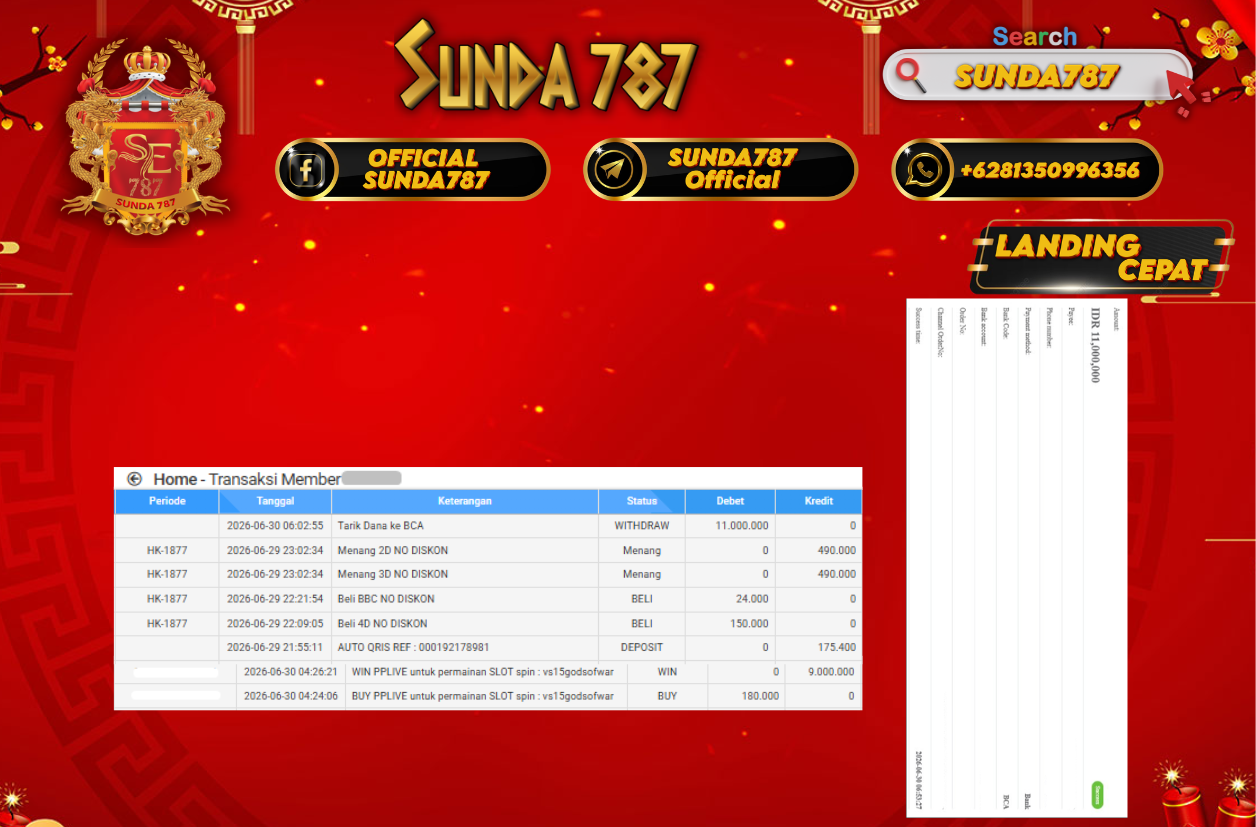Click the WIN status cell
Screen dimensions: 1256x827
(x=667, y=672)
